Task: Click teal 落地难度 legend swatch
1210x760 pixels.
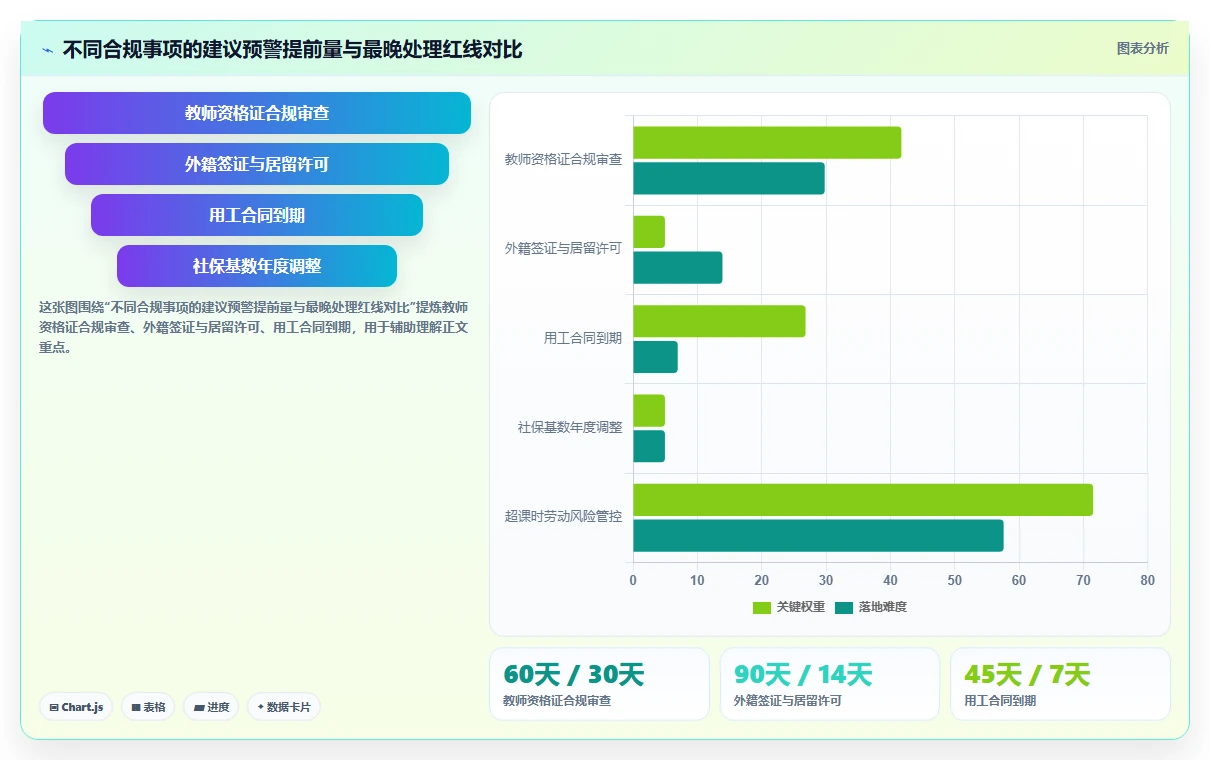Action: [x=844, y=607]
